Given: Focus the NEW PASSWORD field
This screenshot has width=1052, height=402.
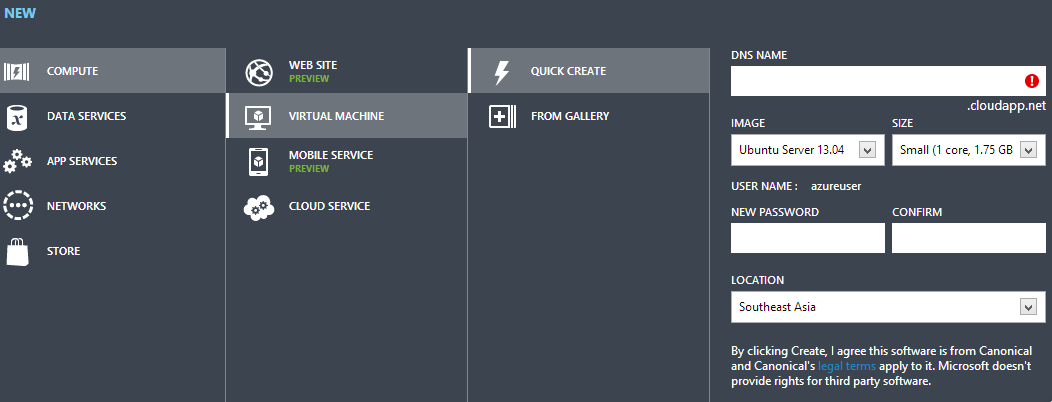Looking at the screenshot, I should point(808,238).
